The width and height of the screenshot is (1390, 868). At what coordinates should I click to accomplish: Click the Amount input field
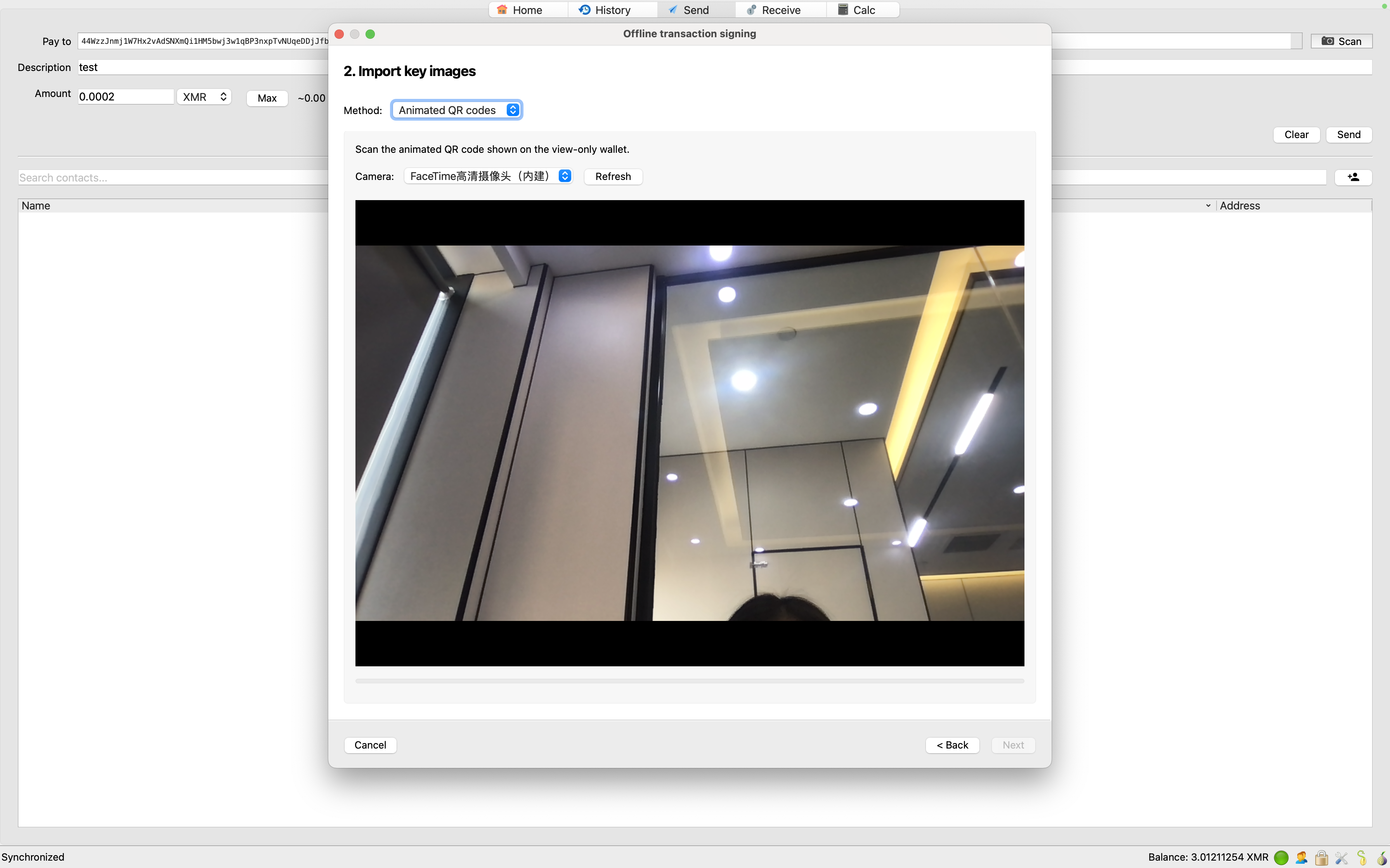(125, 97)
